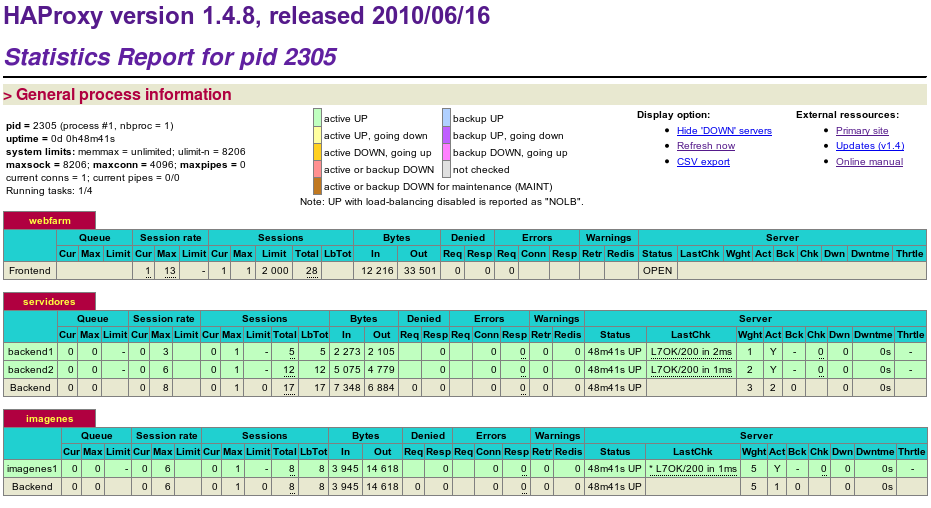Screen dimensions: 931x508
Task: Click servidores Backend bytes out 6 884
Action: tap(381, 388)
